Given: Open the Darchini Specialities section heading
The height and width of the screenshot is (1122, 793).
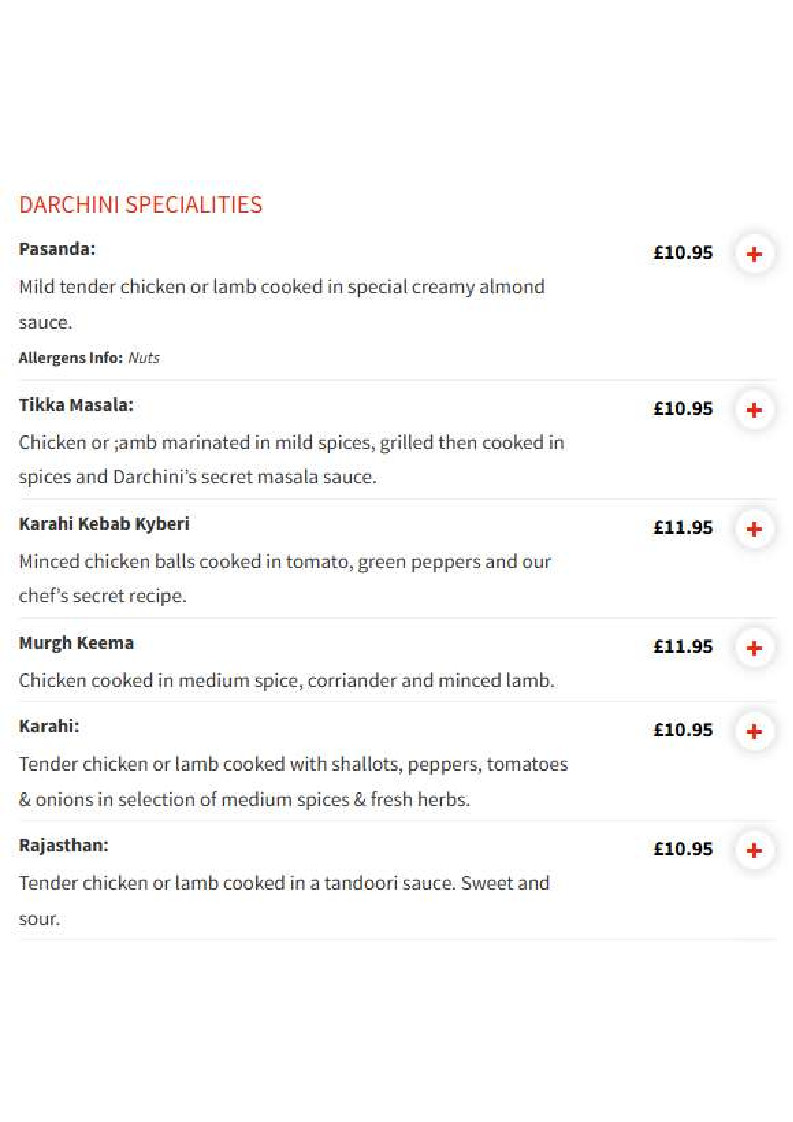Looking at the screenshot, I should click(140, 205).
